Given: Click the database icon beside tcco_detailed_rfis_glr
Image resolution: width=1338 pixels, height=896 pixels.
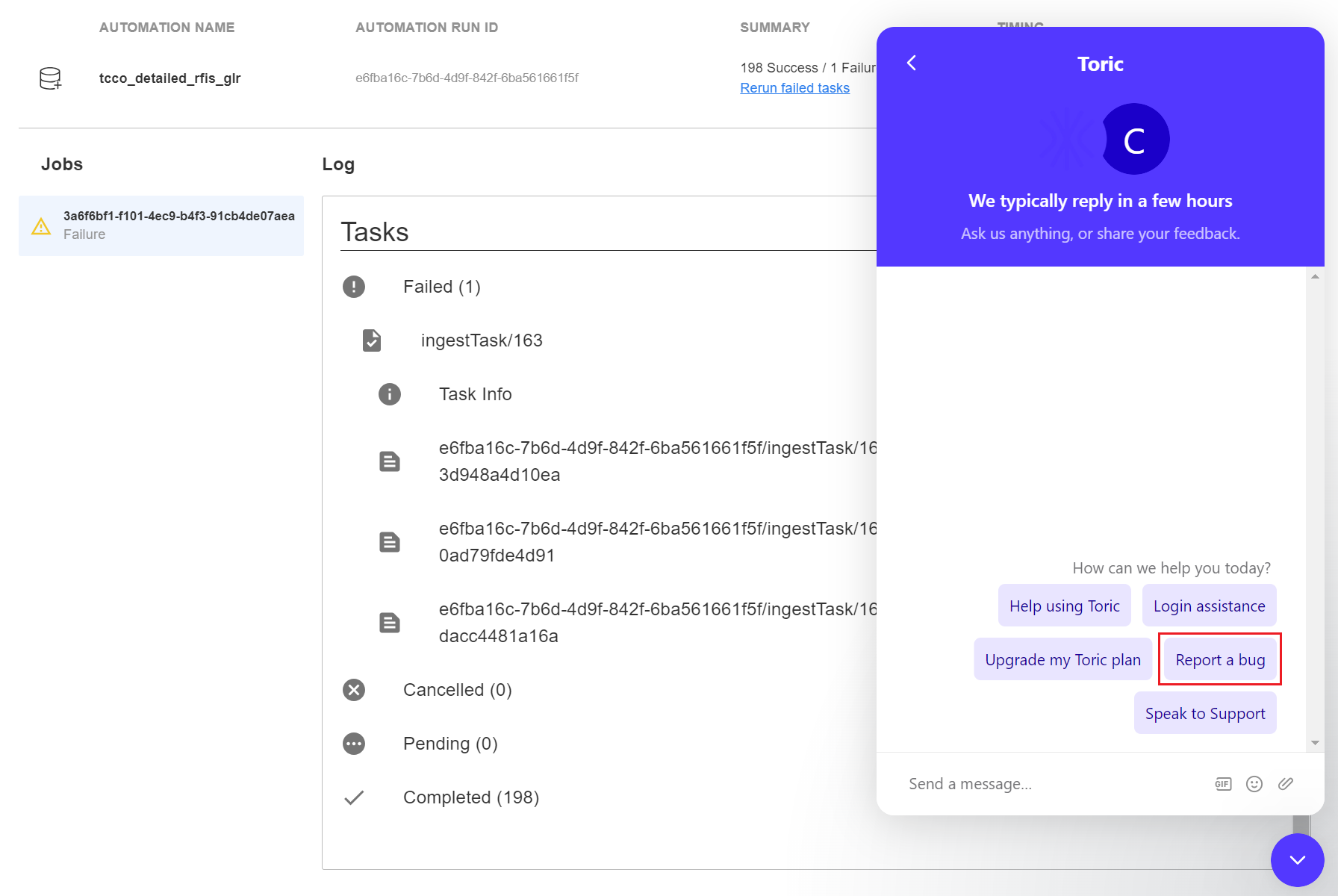Looking at the screenshot, I should pyautogui.click(x=50, y=78).
